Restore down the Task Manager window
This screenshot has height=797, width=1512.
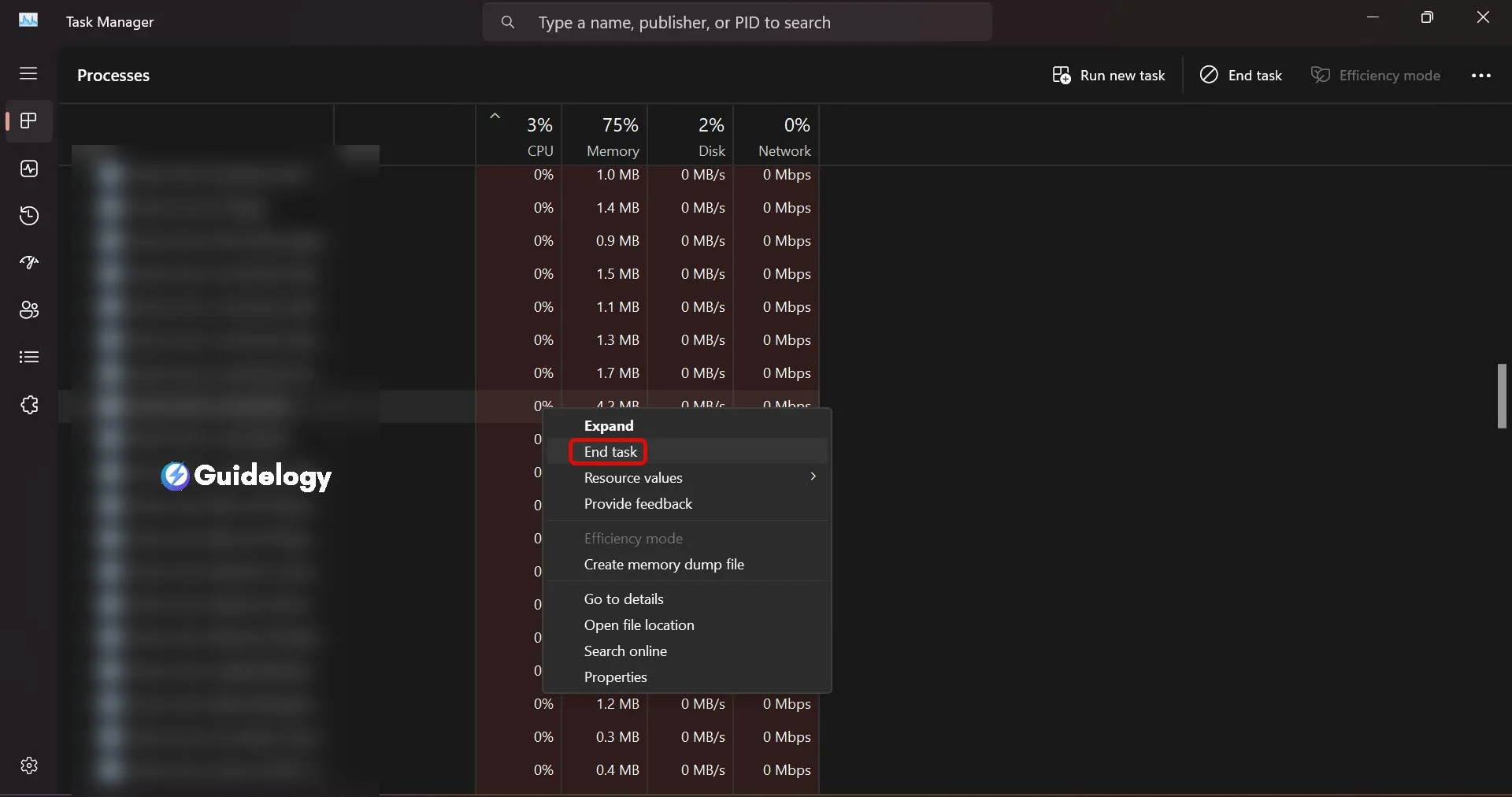[x=1427, y=17]
